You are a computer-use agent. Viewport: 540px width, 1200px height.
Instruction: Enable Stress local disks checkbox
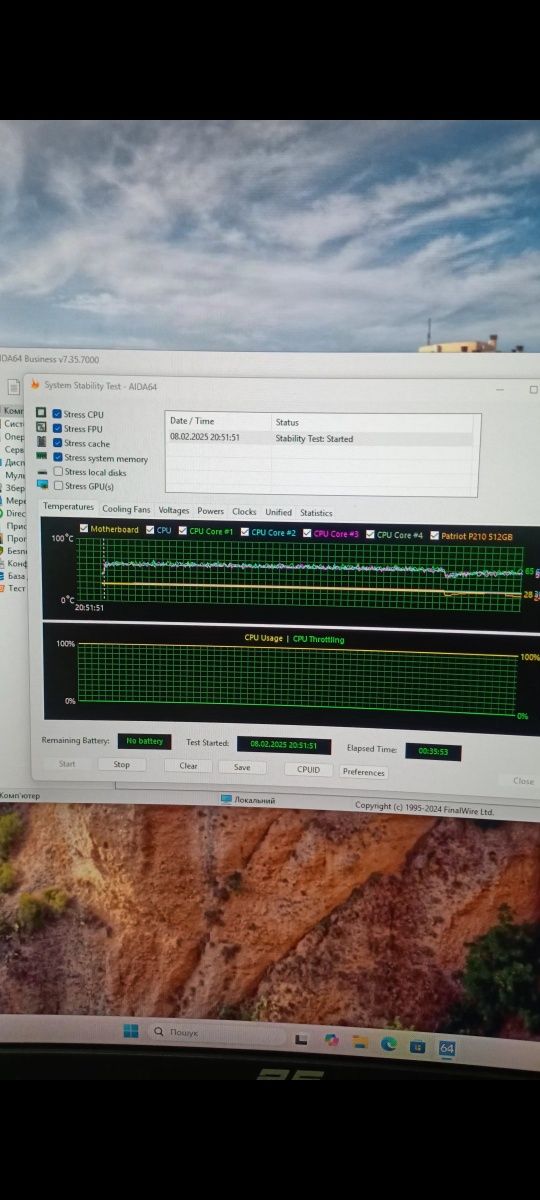click(x=57, y=471)
